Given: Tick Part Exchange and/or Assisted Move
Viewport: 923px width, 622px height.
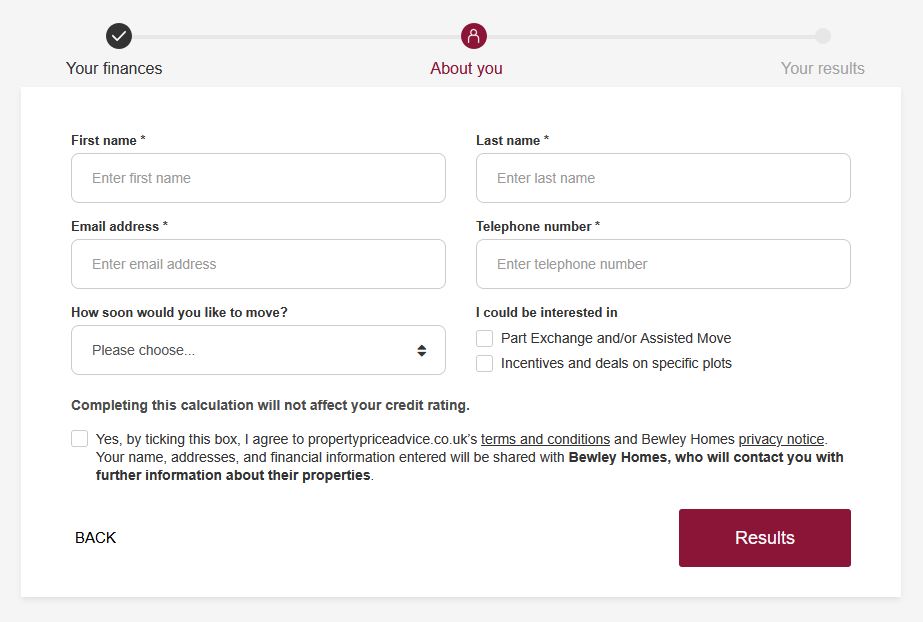Looking at the screenshot, I should [484, 338].
